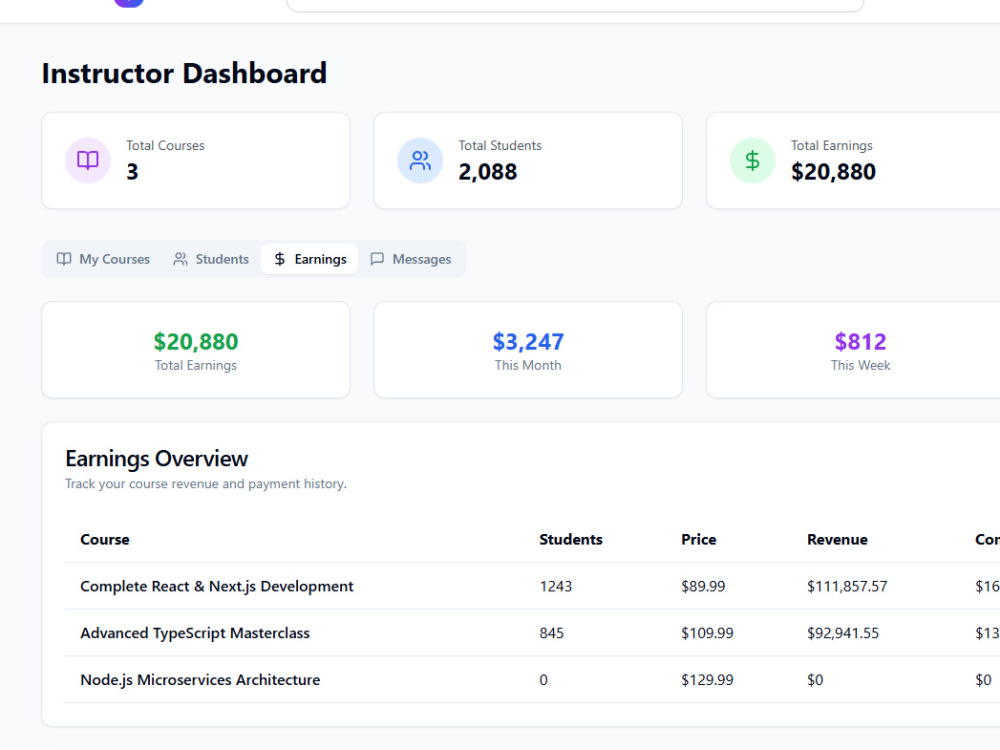Click the 845 students cell
The image size is (1000, 750).
click(552, 633)
